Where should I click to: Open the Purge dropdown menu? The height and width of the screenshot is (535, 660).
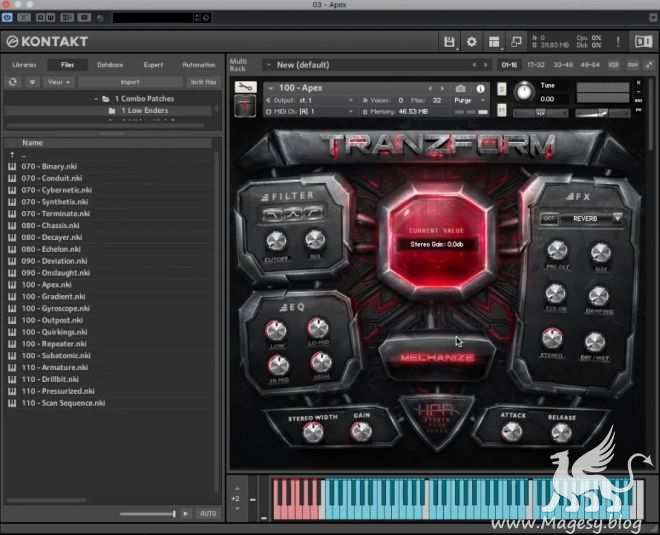pyautogui.click(x=469, y=101)
